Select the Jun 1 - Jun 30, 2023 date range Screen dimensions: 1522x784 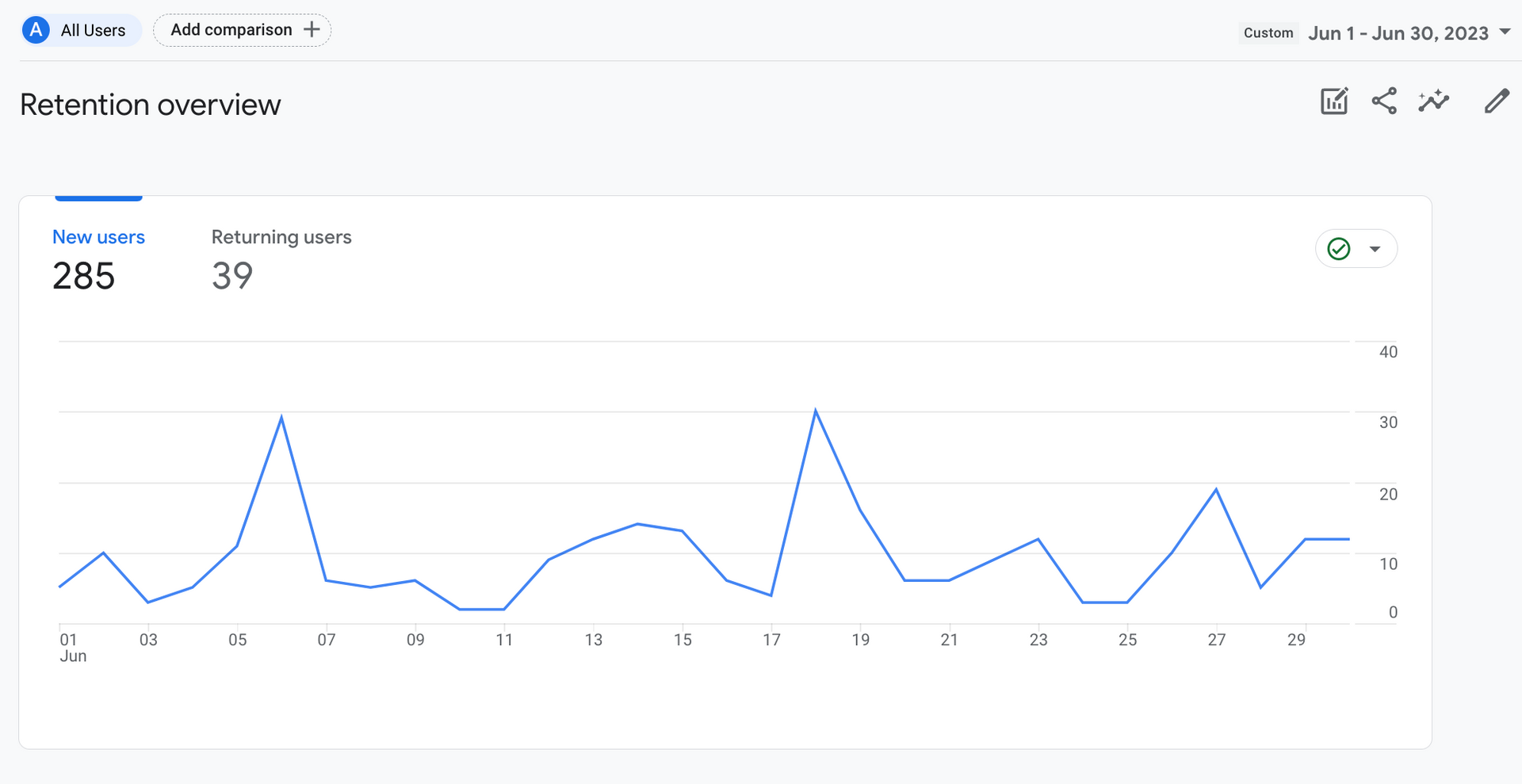tap(1398, 33)
